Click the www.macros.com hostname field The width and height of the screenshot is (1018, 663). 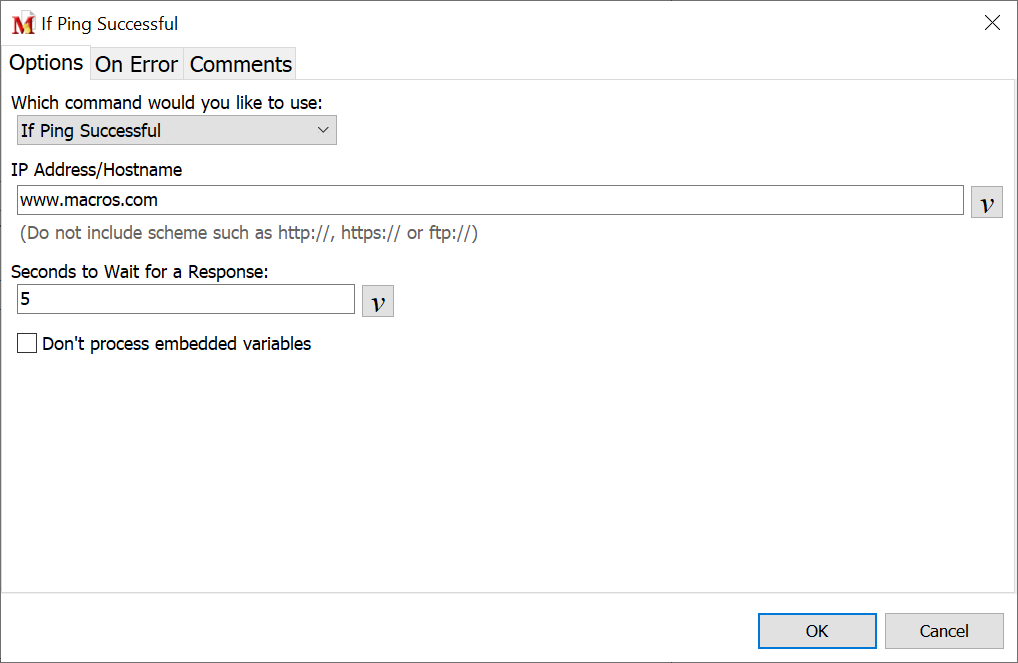pos(490,200)
